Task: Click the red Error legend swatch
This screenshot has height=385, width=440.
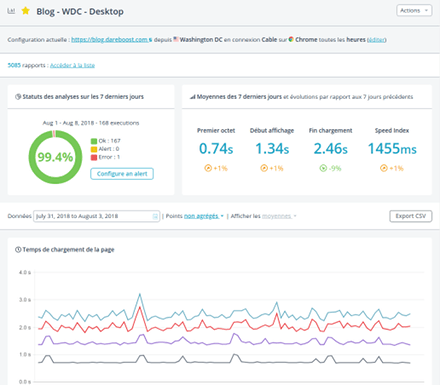Action: 94,157
